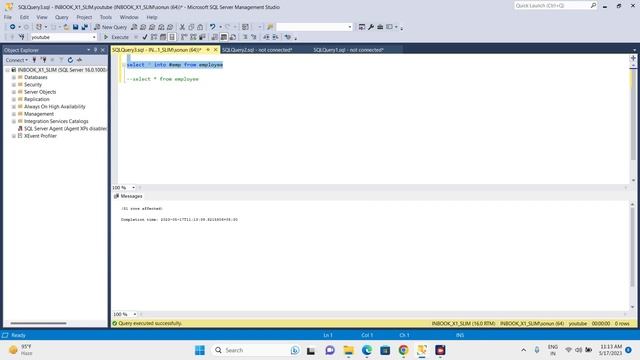
Task: Switch to SQLQuery1.sql tab
Action: click(349, 50)
